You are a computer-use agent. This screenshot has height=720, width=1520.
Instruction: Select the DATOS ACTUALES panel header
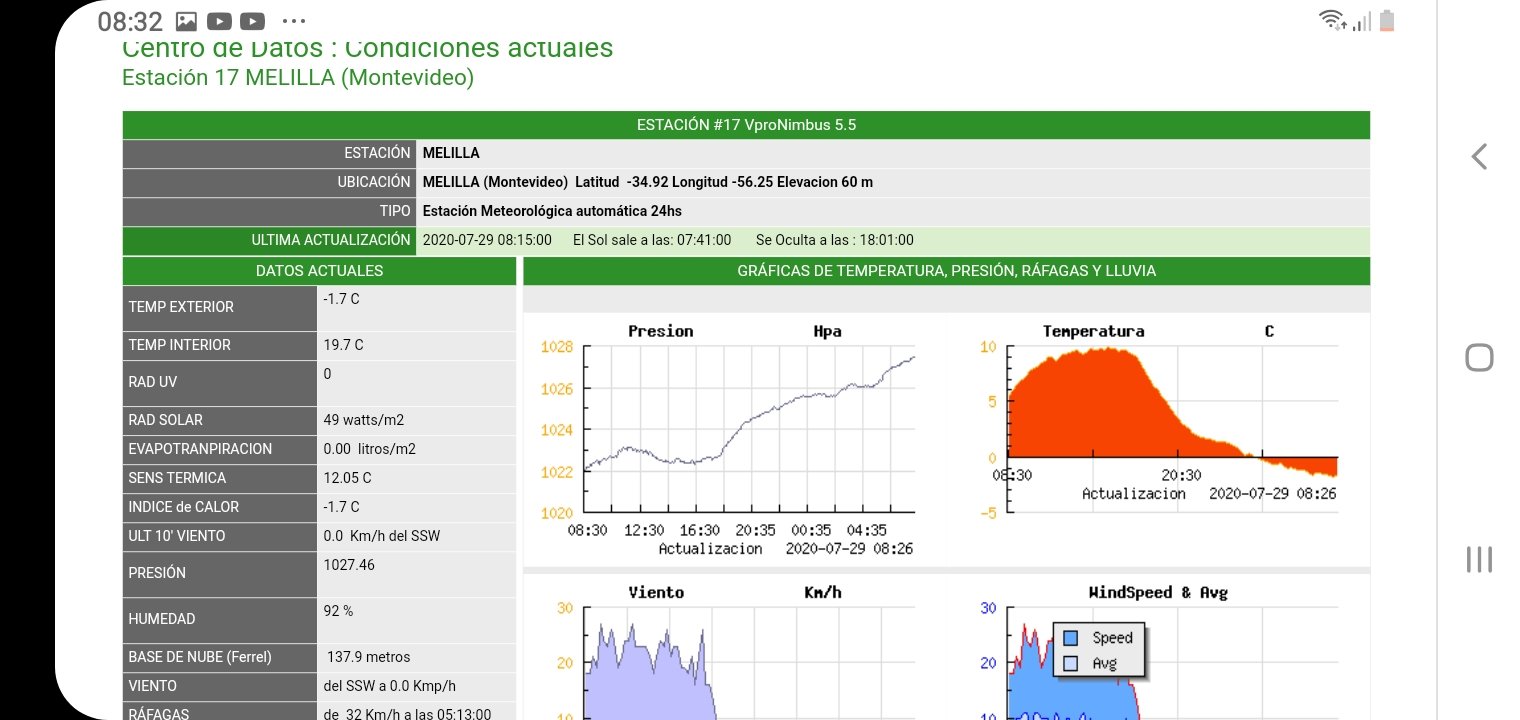pos(319,271)
